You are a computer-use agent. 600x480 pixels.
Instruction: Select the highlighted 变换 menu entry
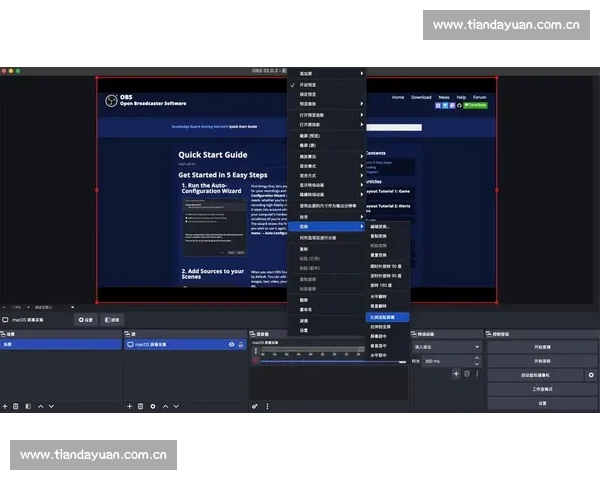[x=327, y=227]
